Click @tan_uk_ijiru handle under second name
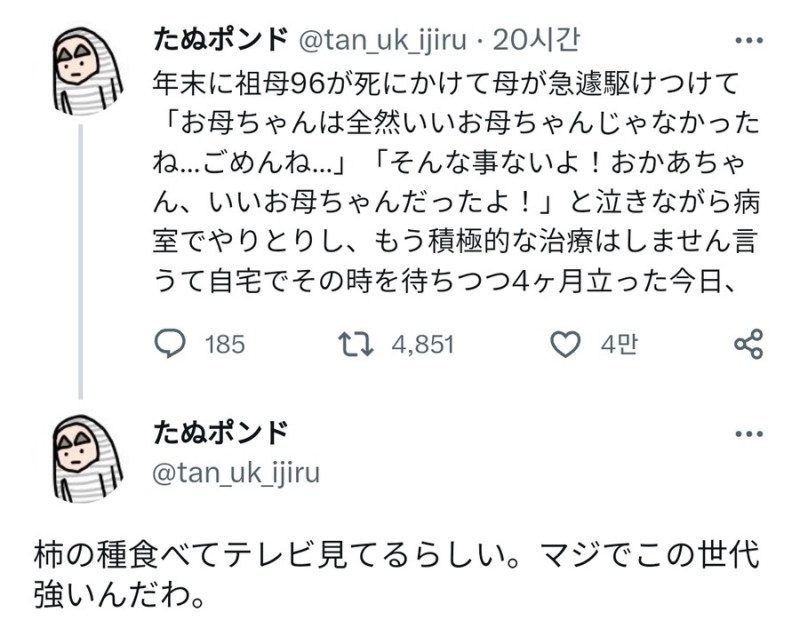800x620 pixels. tap(236, 473)
